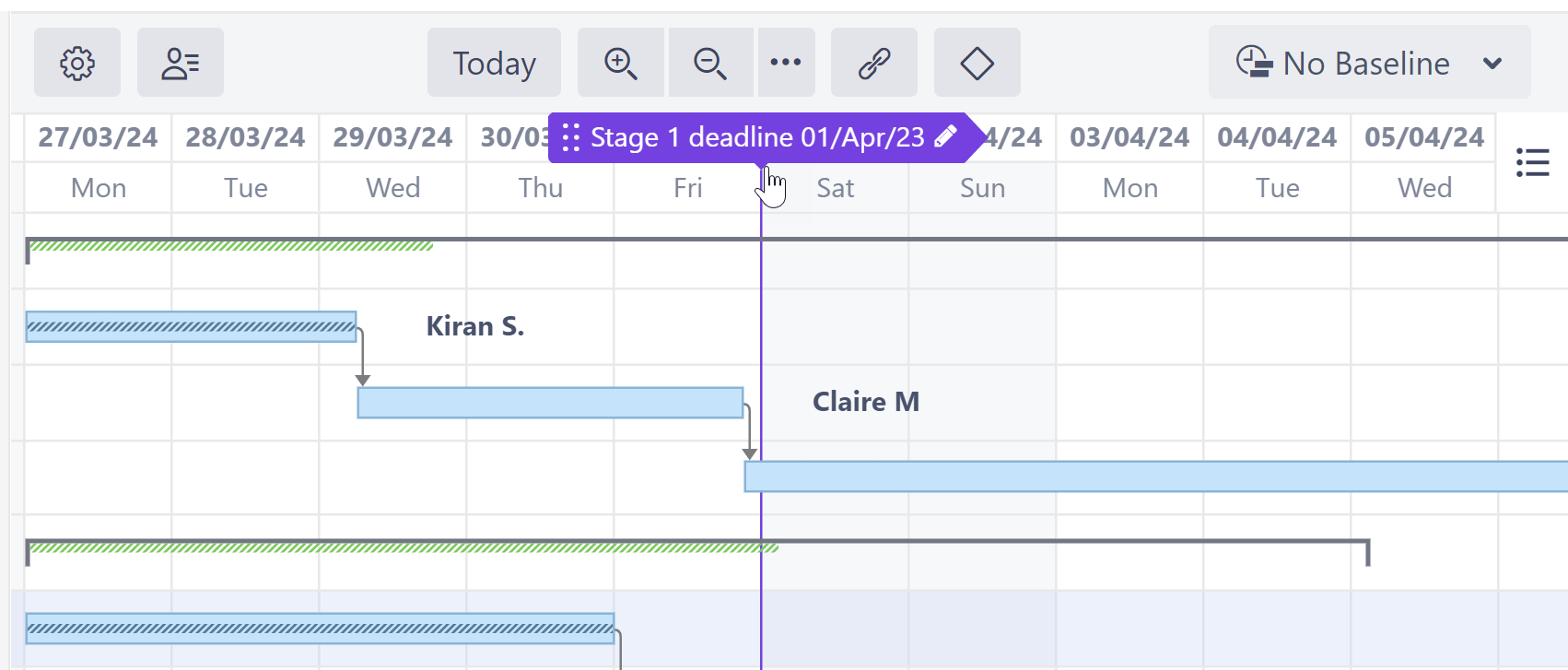Select the task bar starting on Saturday
Image resolution: width=1568 pixels, height=670 pixels.
1152,476
